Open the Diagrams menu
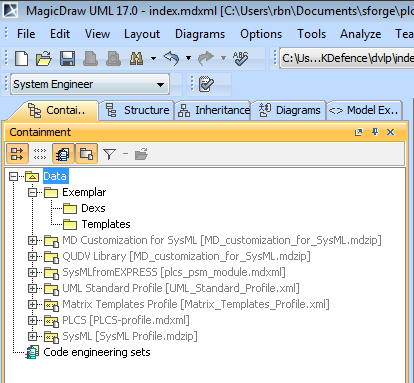The image size is (414, 383). (200, 34)
